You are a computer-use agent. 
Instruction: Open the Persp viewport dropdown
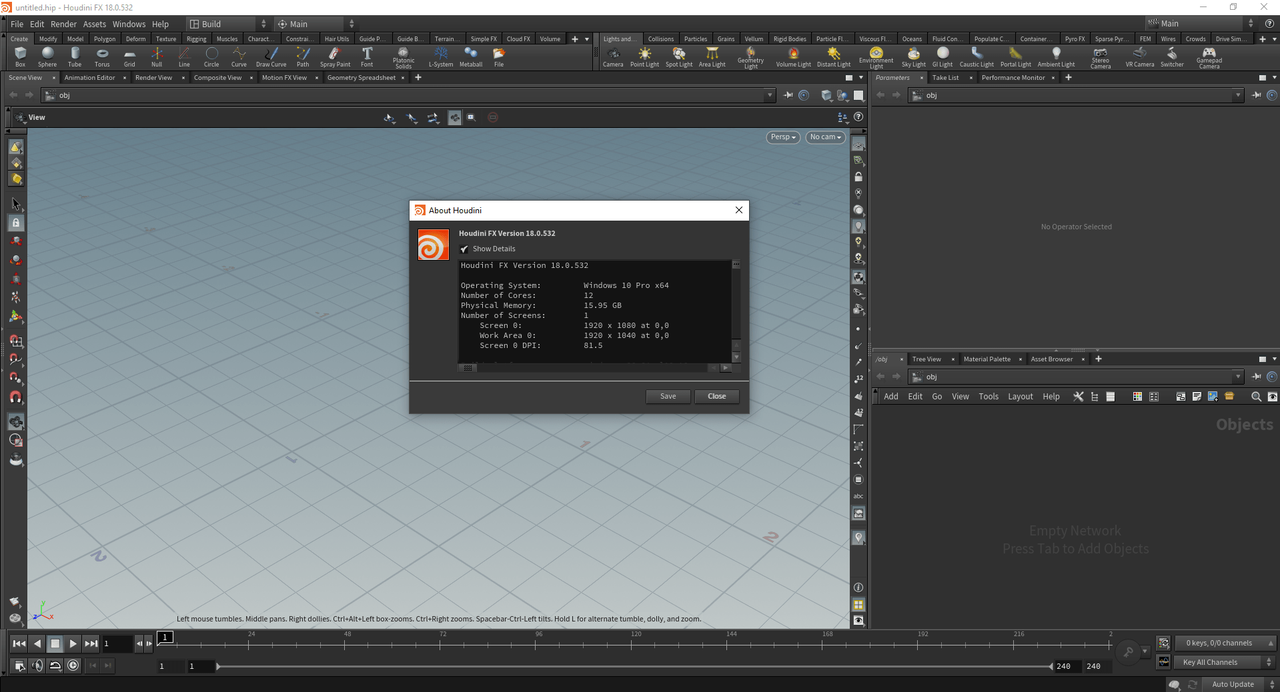pyautogui.click(x=783, y=137)
